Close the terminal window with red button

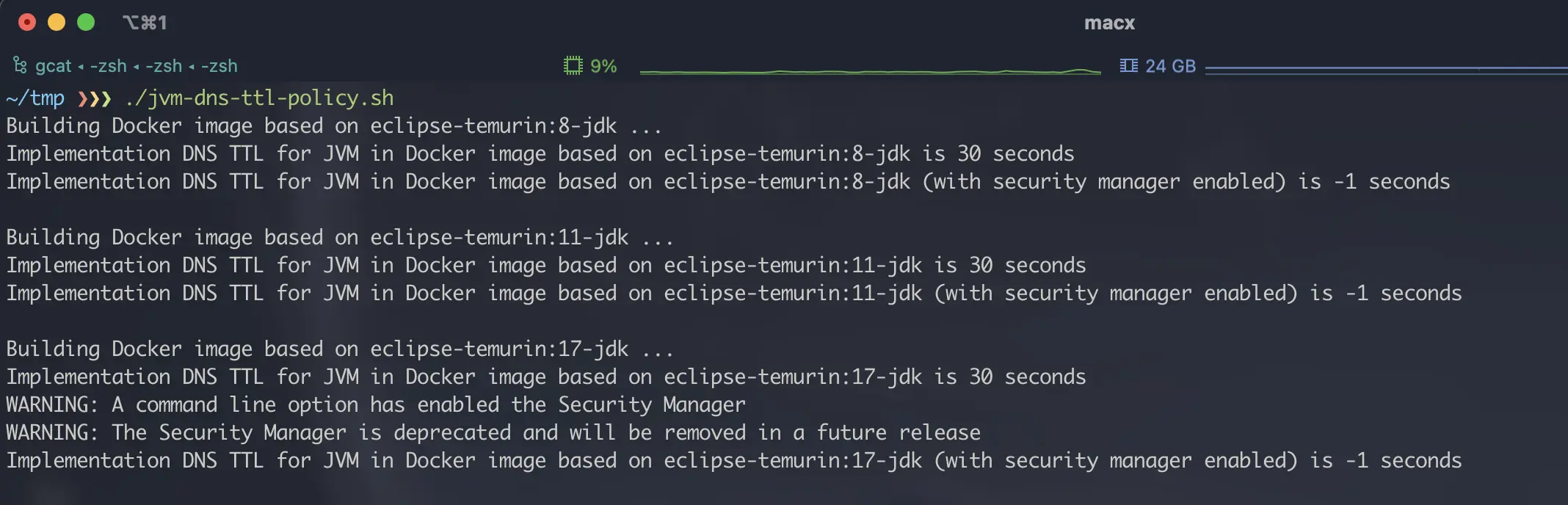[27, 22]
